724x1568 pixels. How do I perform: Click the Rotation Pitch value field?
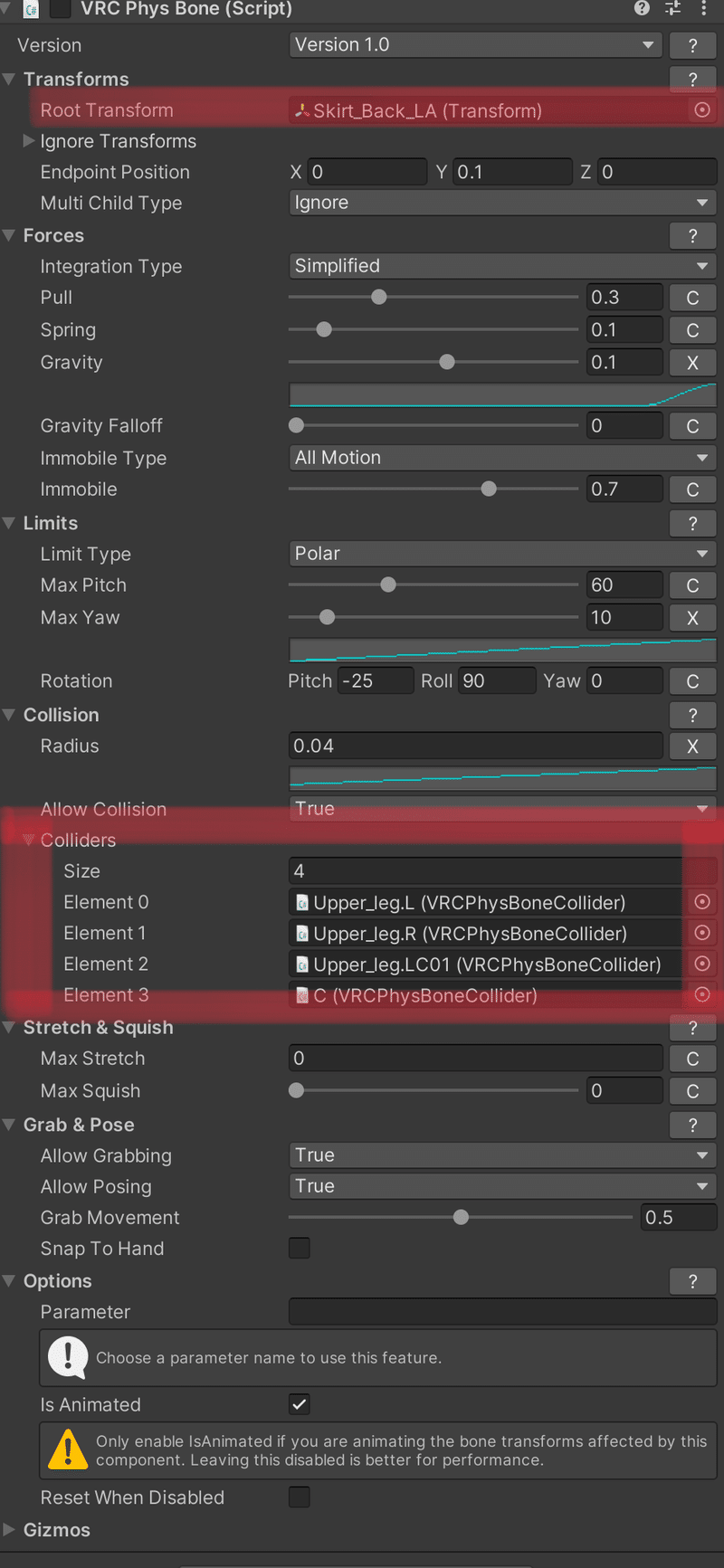coord(376,681)
